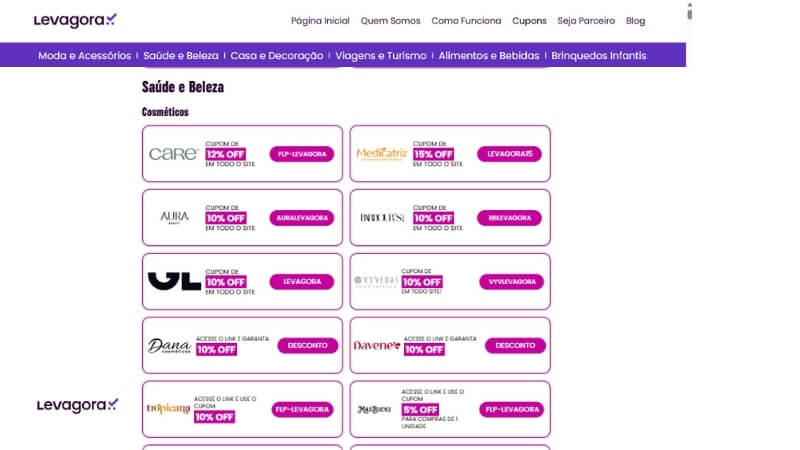The image size is (800, 450).
Task: Click the page scrollbar thumb
Action: [x=690, y=14]
